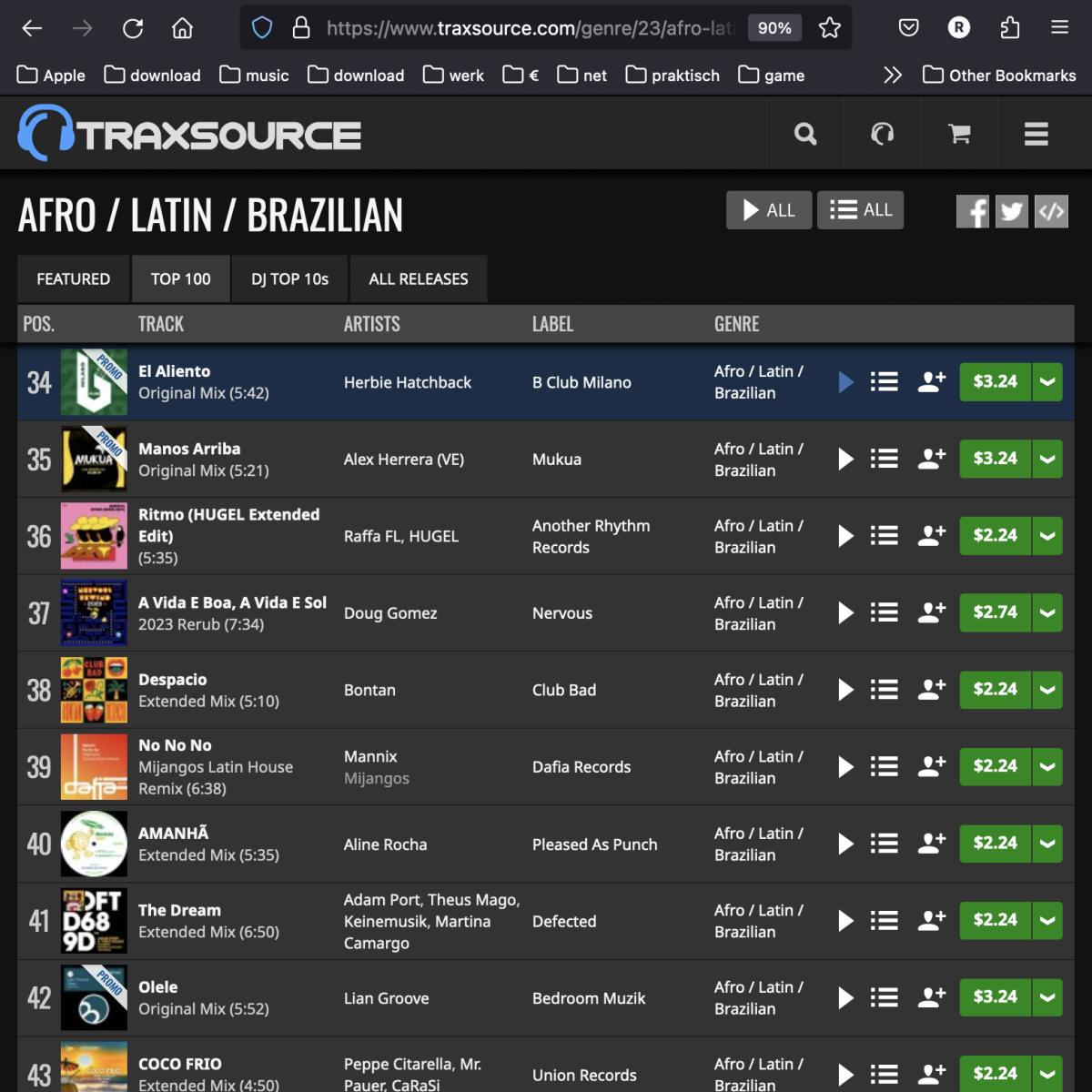Click the Play ALL button
The height and width of the screenshot is (1092, 1092).
[x=769, y=210]
